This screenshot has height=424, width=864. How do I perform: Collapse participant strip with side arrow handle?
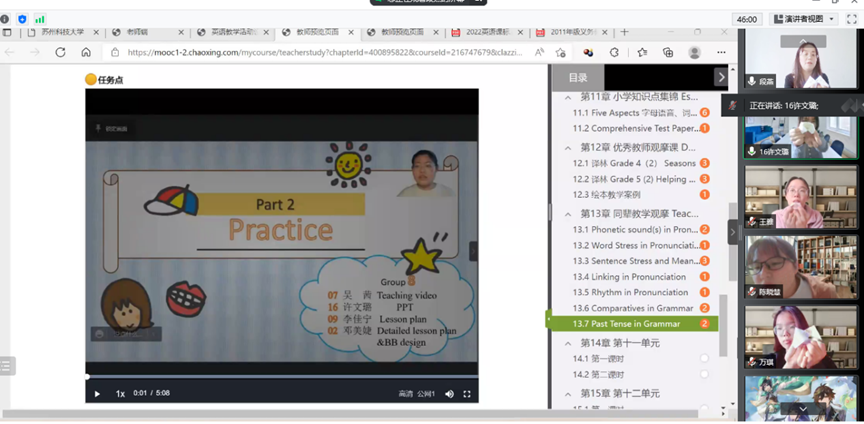tap(733, 232)
